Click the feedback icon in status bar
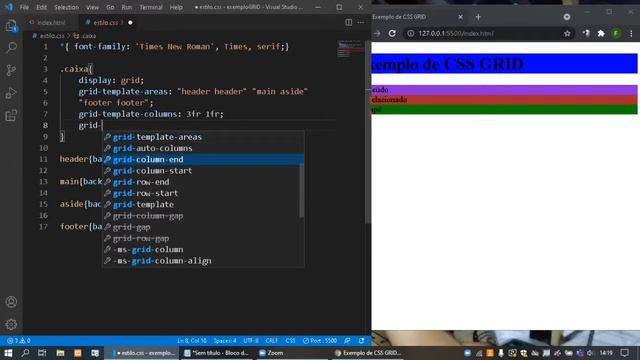Image resolution: width=640 pixels, height=360 pixels. [347, 340]
